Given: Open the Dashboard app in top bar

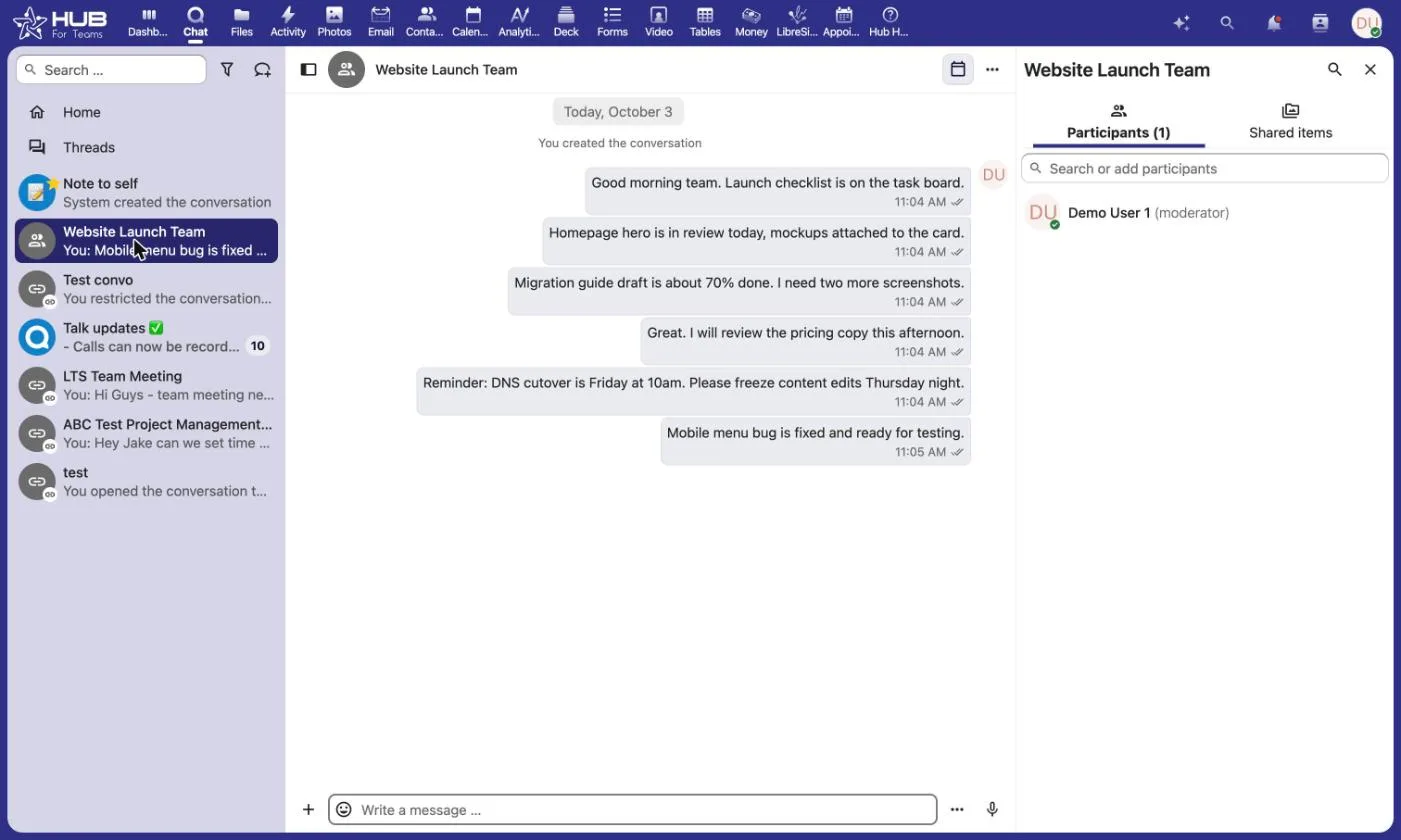Looking at the screenshot, I should (x=148, y=22).
